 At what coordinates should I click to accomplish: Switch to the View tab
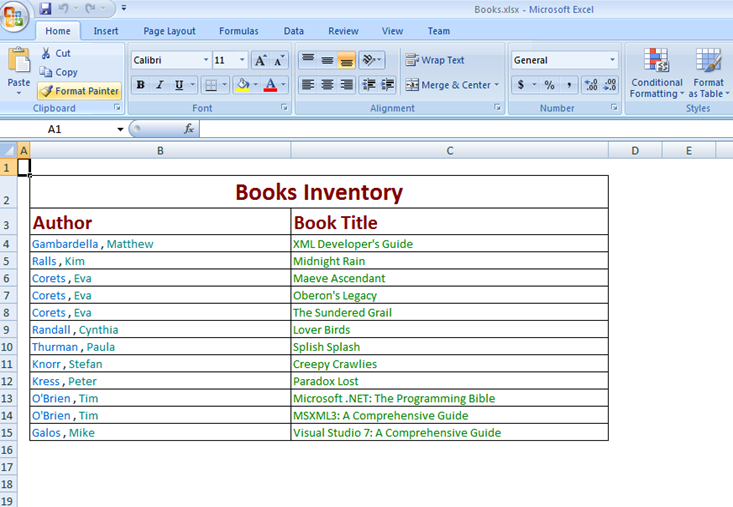[392, 31]
